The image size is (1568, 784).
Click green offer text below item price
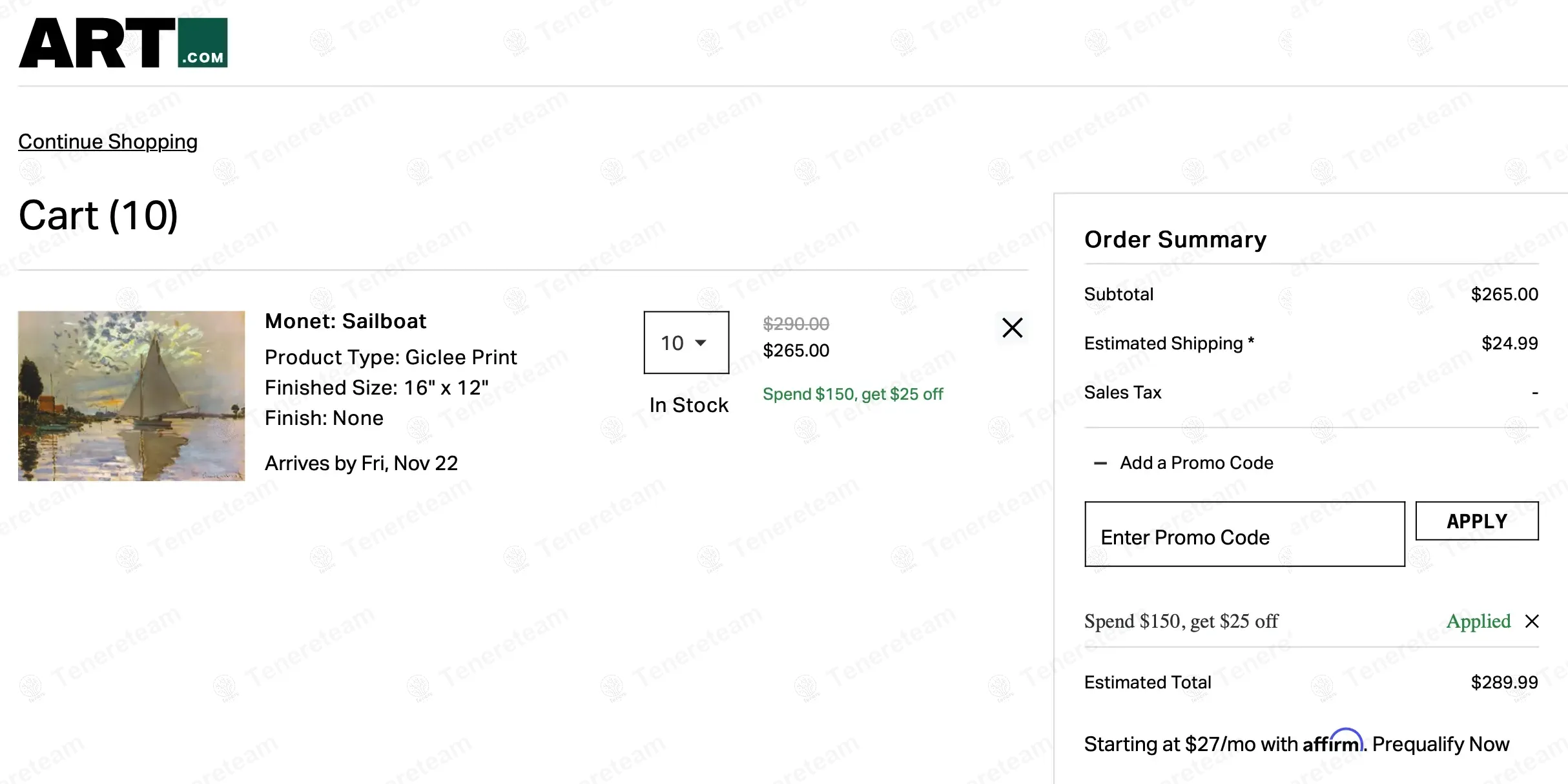[x=852, y=394]
